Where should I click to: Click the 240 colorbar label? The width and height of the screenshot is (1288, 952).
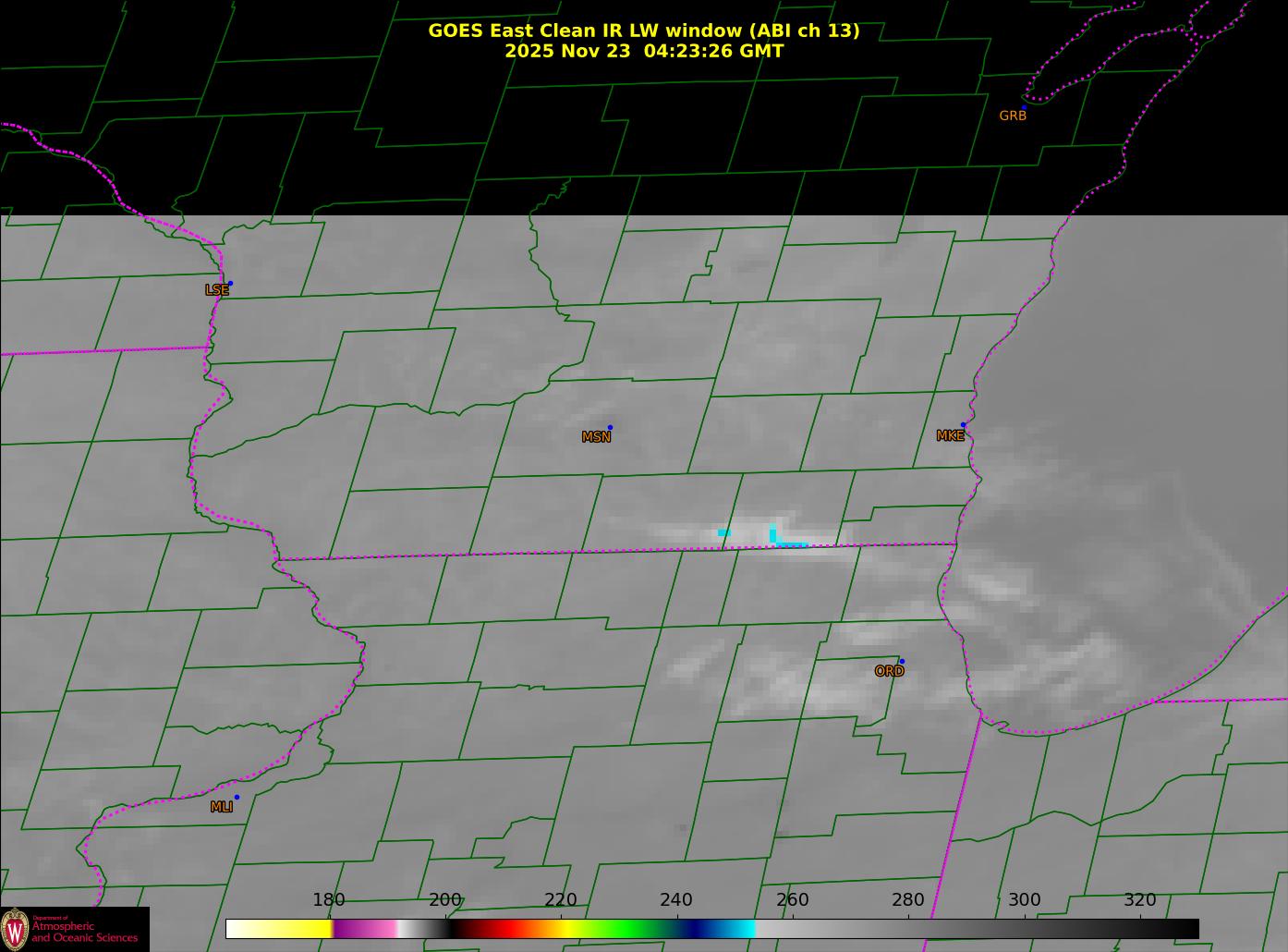point(675,900)
